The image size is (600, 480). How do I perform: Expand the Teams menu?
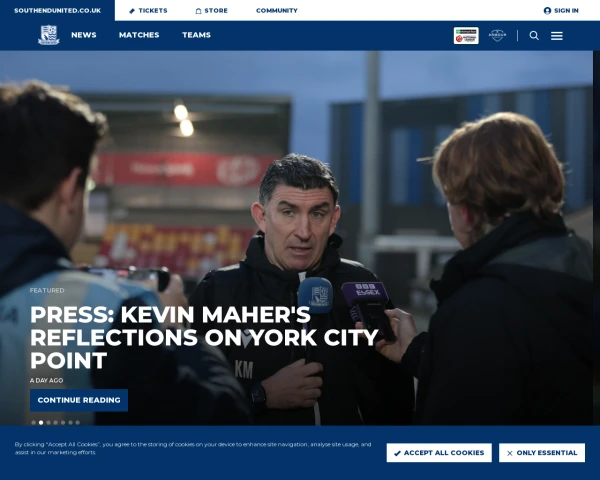click(196, 35)
